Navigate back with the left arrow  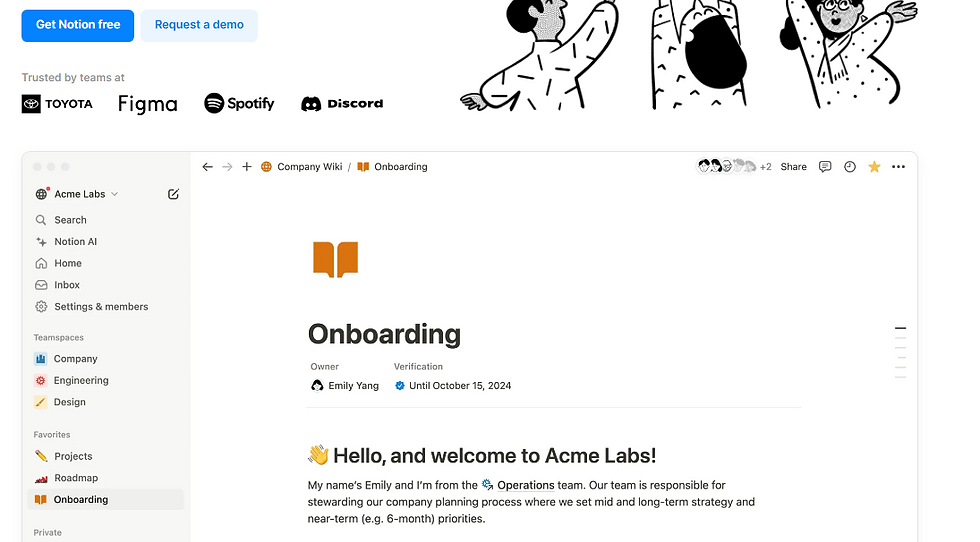(x=207, y=167)
